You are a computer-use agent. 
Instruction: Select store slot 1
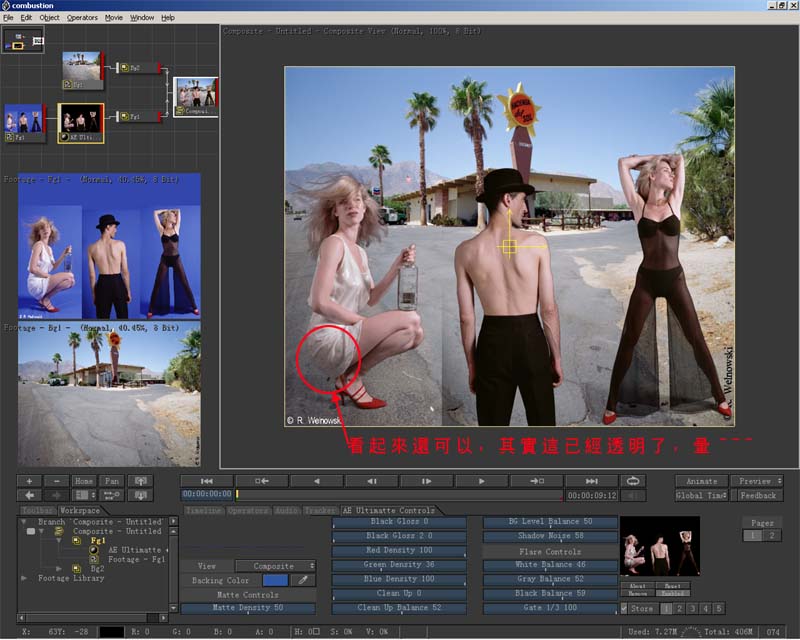click(666, 608)
